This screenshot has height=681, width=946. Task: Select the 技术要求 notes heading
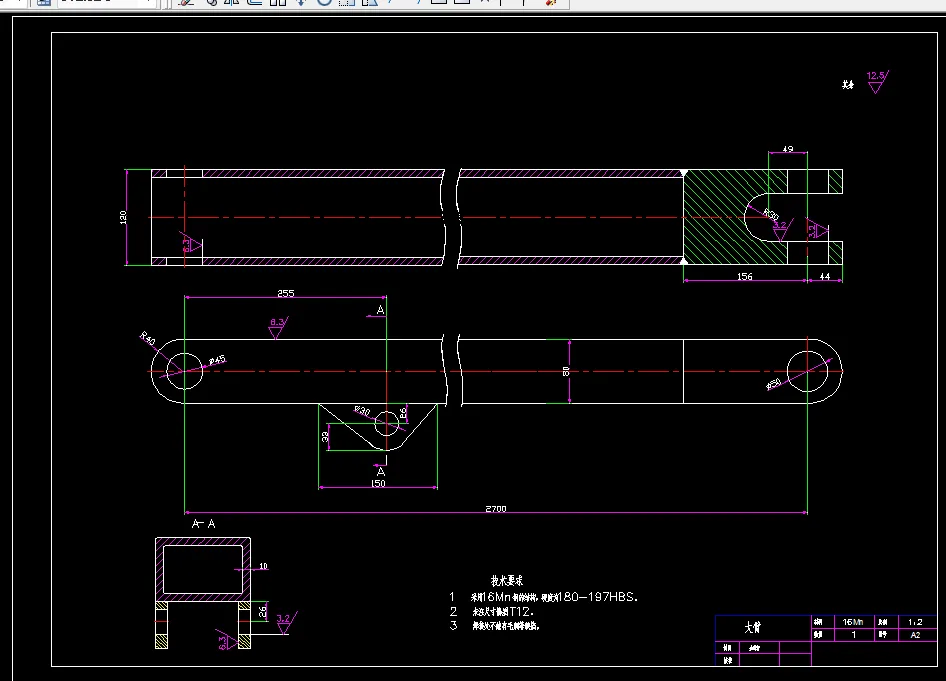tap(507, 581)
